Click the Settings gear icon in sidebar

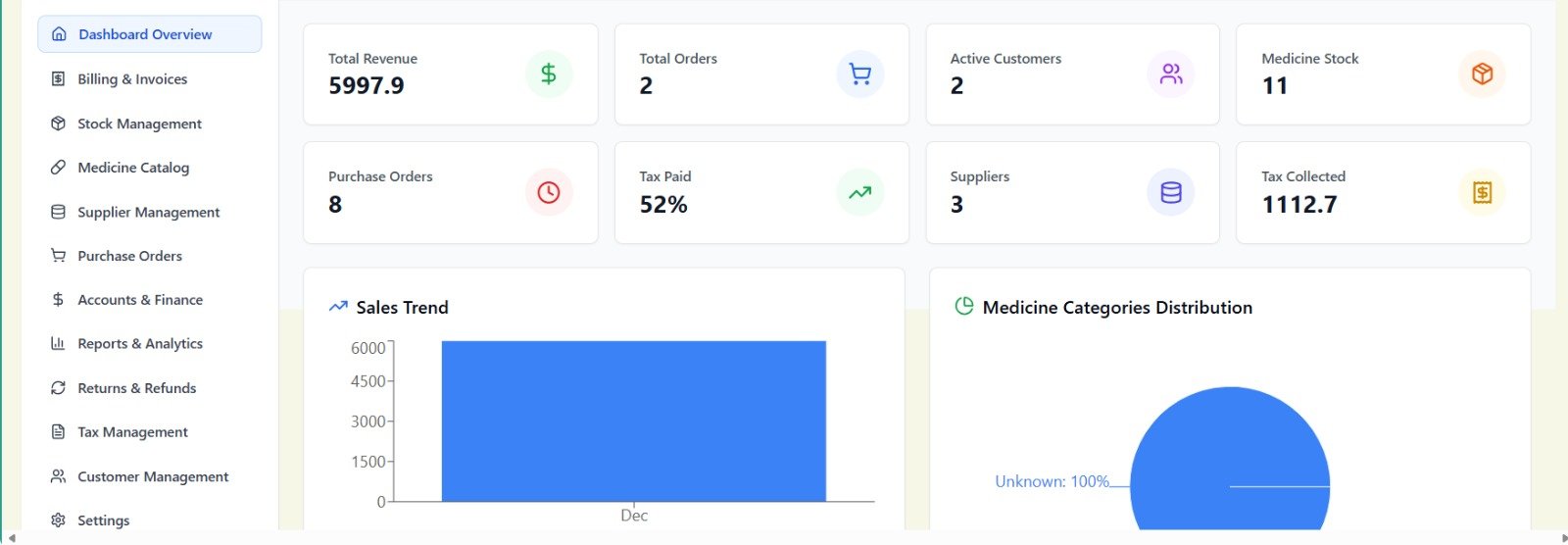[58, 520]
